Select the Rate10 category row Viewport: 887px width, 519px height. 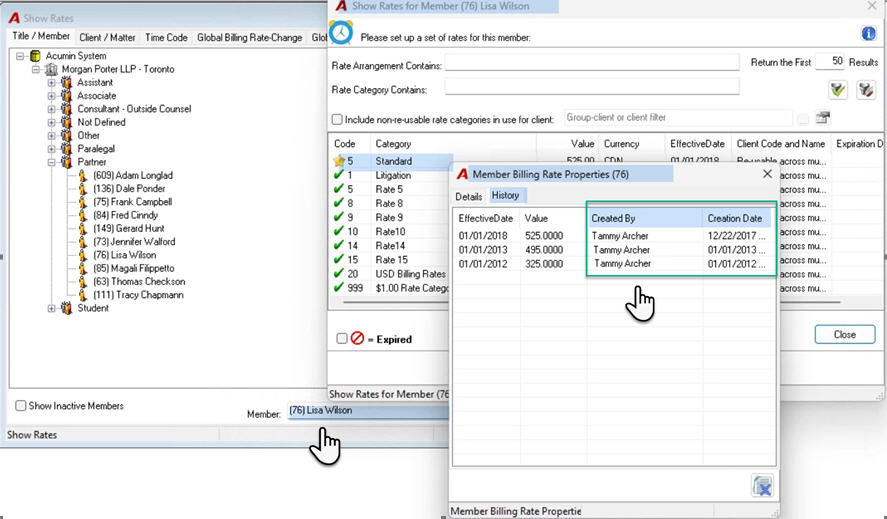point(390,231)
